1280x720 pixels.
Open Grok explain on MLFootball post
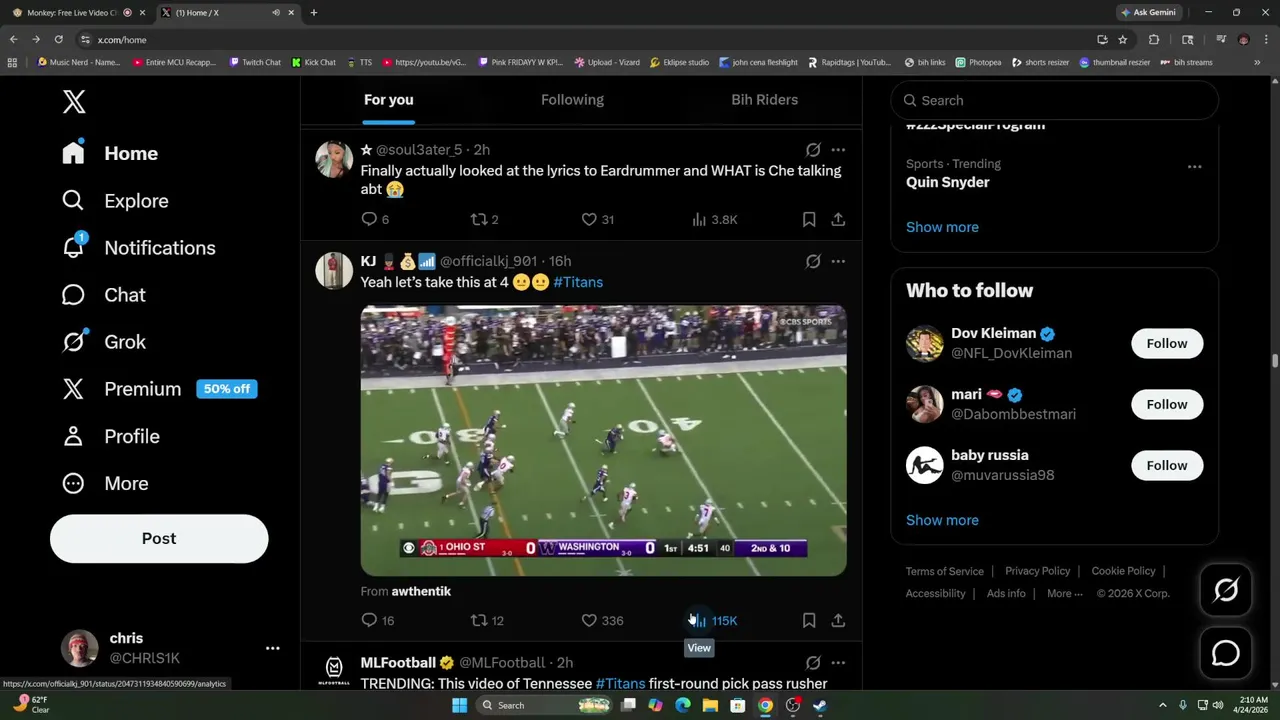813,663
